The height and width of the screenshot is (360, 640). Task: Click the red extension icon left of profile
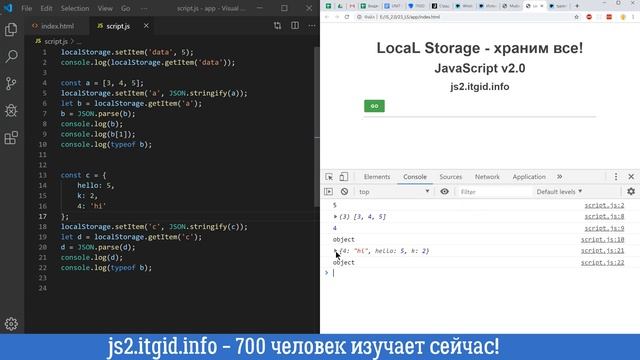[x=609, y=17]
